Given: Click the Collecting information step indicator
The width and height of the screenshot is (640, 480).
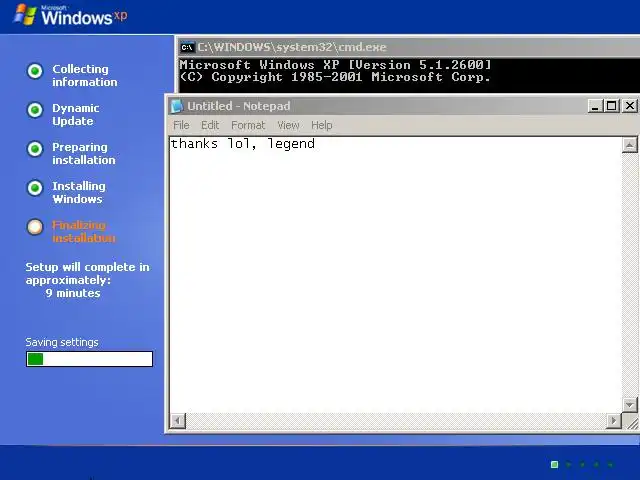Looking at the screenshot, I should (35, 71).
